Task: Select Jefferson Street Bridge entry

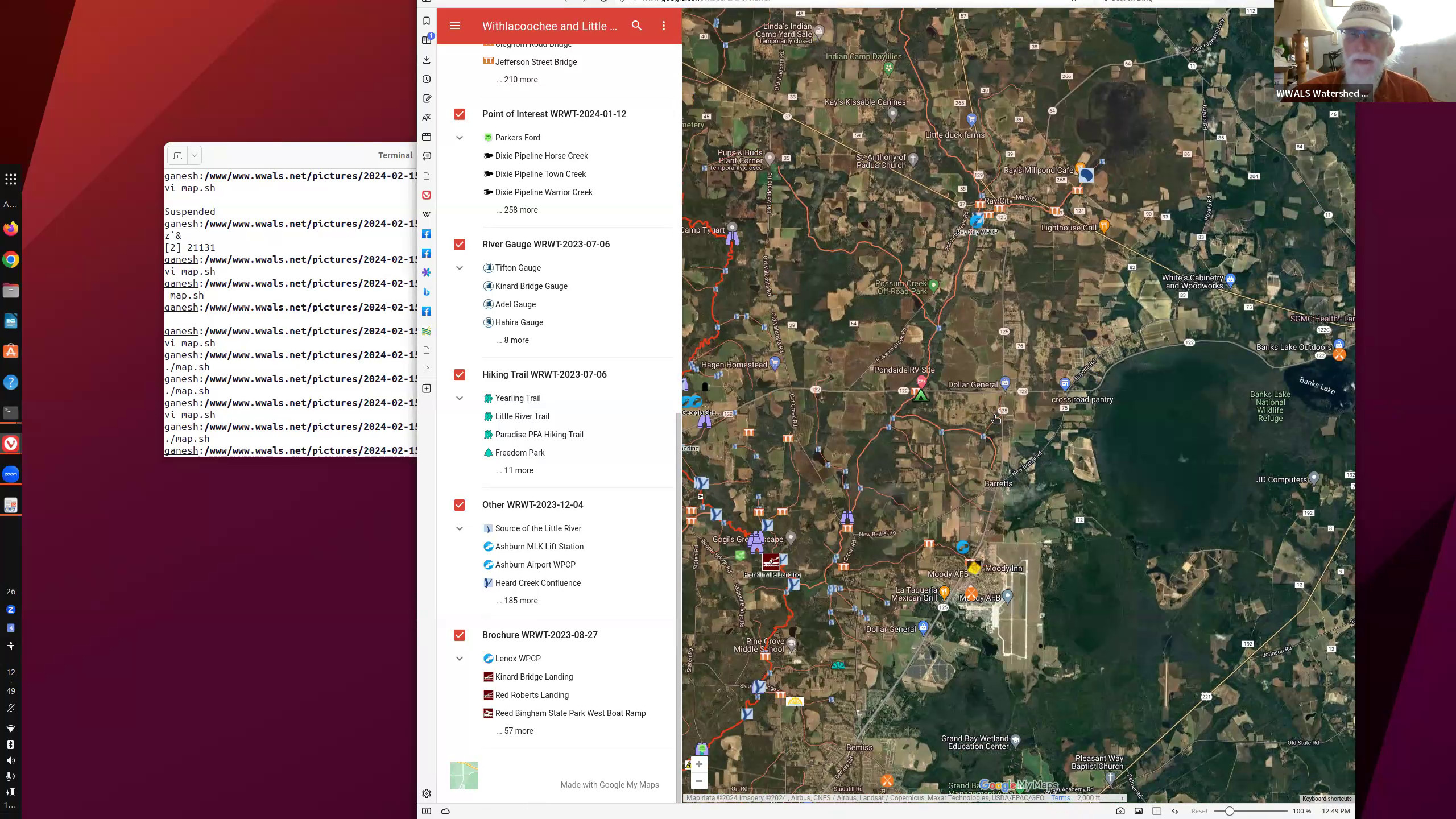Action: tap(536, 62)
